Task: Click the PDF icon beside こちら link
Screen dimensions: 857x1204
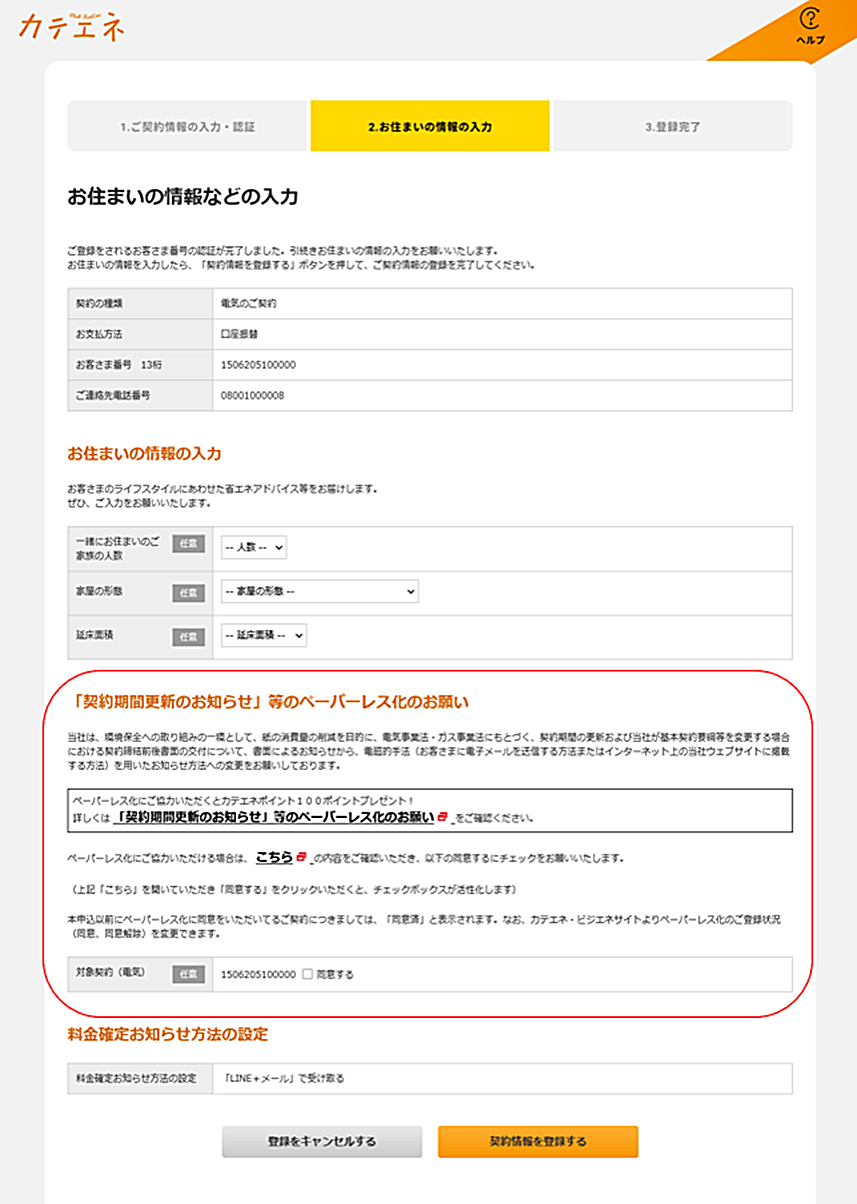Action: tap(300, 857)
